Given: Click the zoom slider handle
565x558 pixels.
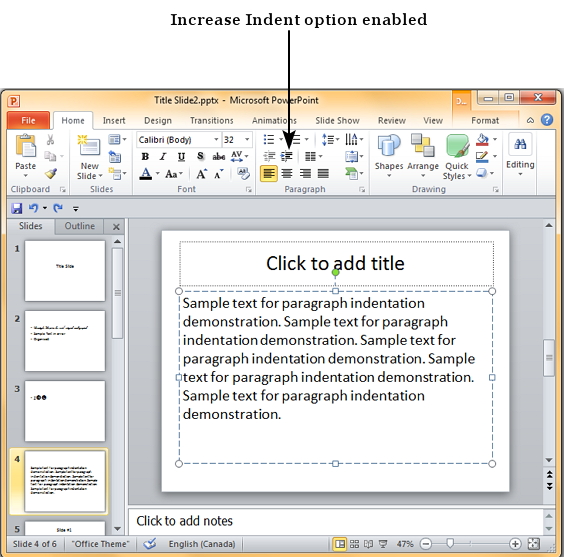Looking at the screenshot, I should tap(450, 543).
